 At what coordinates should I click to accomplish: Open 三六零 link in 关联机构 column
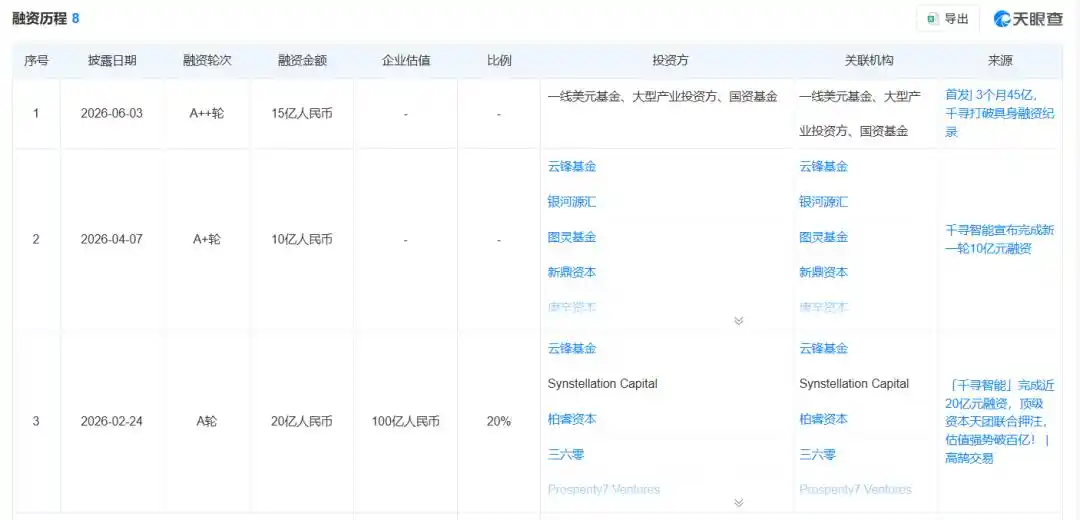click(x=817, y=455)
